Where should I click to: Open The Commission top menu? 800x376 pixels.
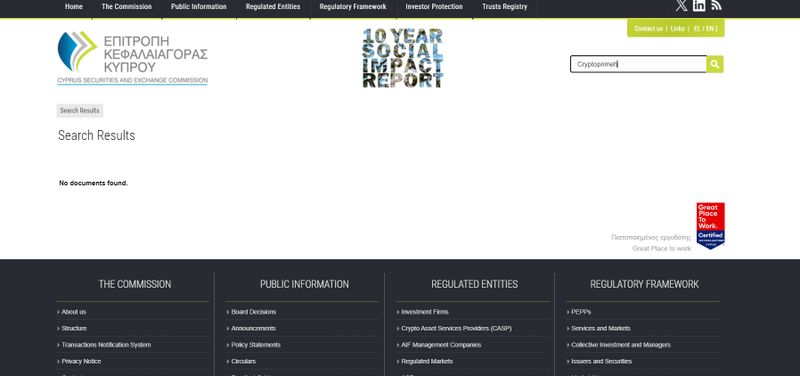click(127, 7)
